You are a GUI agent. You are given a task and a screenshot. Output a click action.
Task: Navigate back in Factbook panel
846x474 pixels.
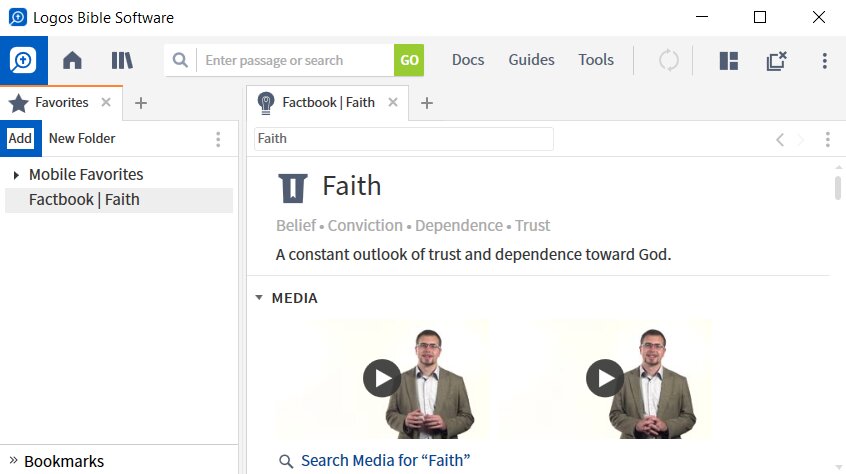(x=780, y=140)
